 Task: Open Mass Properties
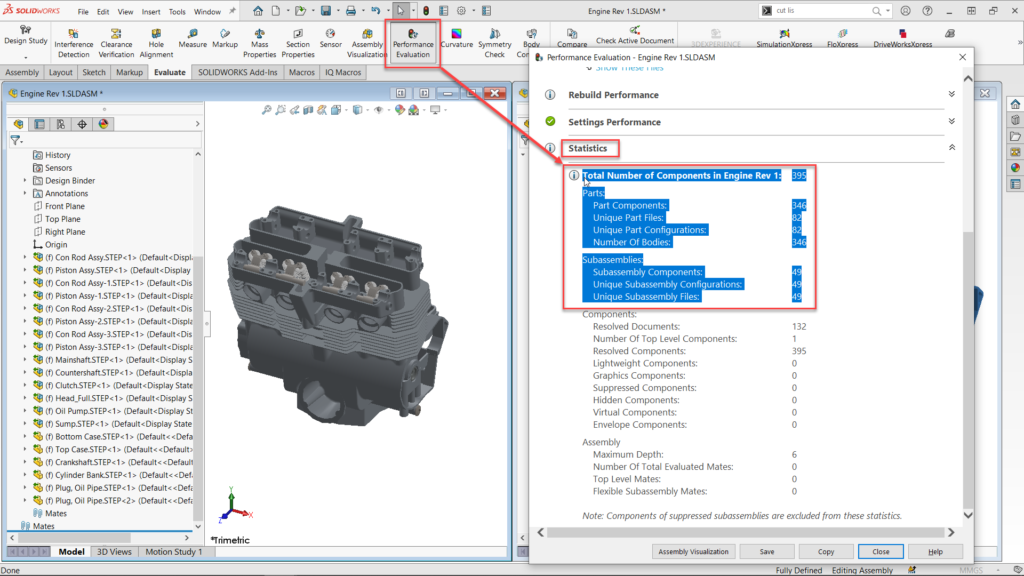click(x=259, y=43)
